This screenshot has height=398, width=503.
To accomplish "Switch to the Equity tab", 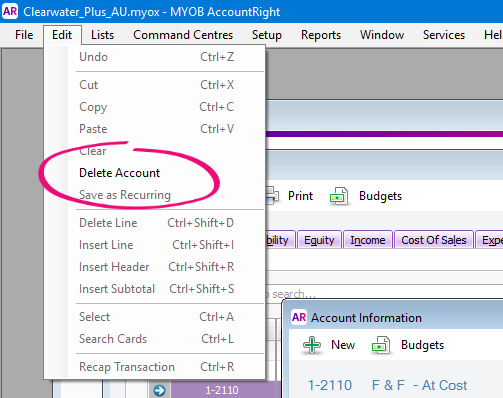I will point(319,240).
